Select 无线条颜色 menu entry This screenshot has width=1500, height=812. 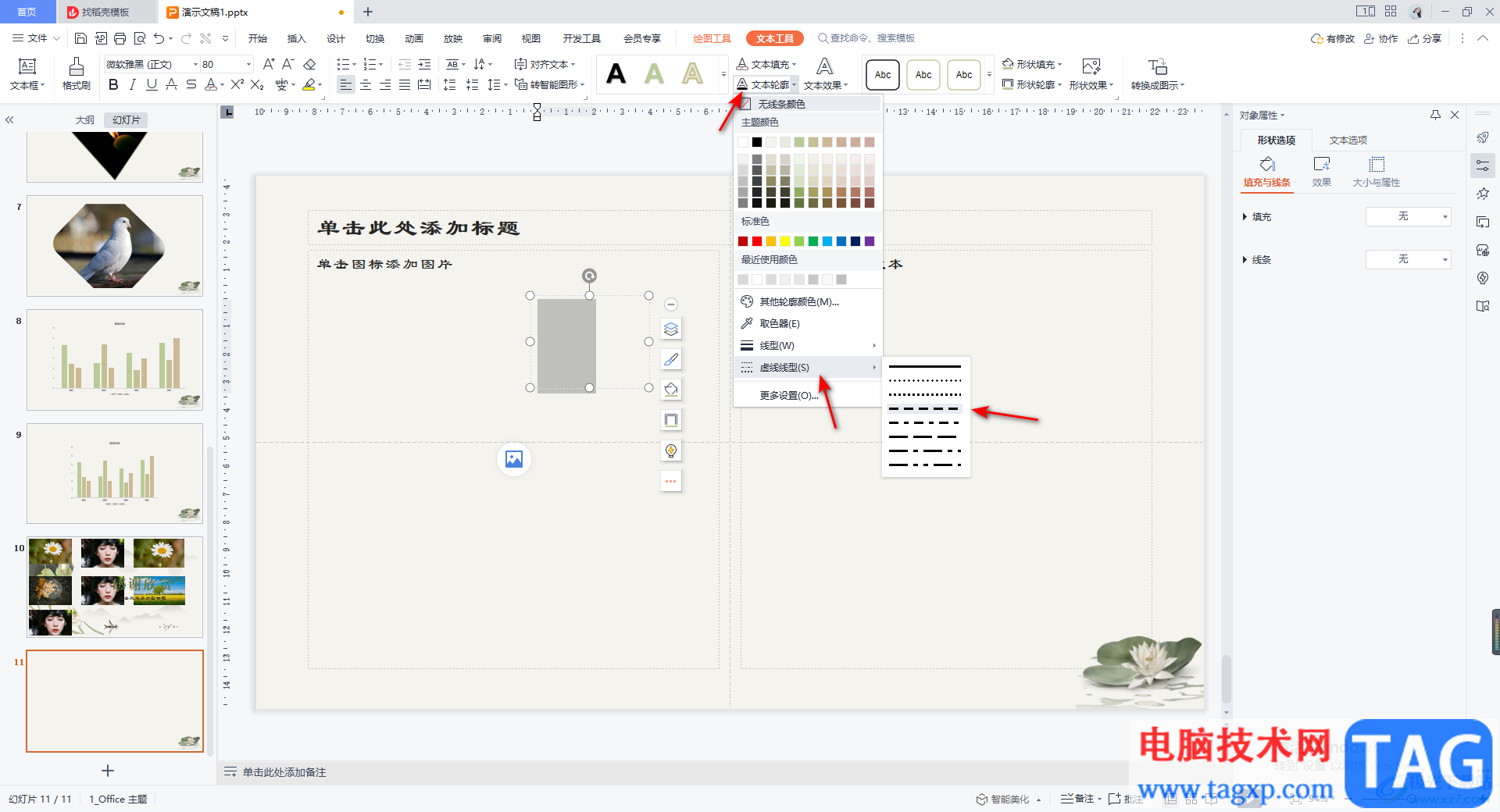[808, 104]
